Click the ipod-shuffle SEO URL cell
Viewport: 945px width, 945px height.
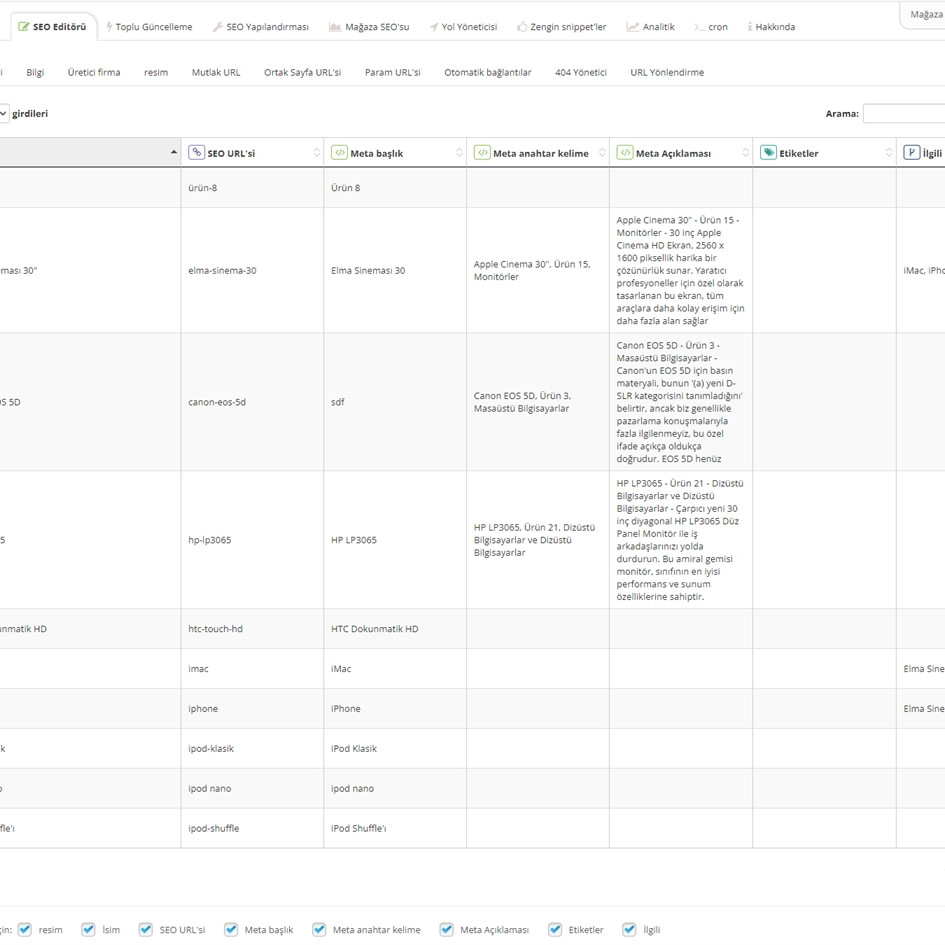pyautogui.click(x=252, y=828)
